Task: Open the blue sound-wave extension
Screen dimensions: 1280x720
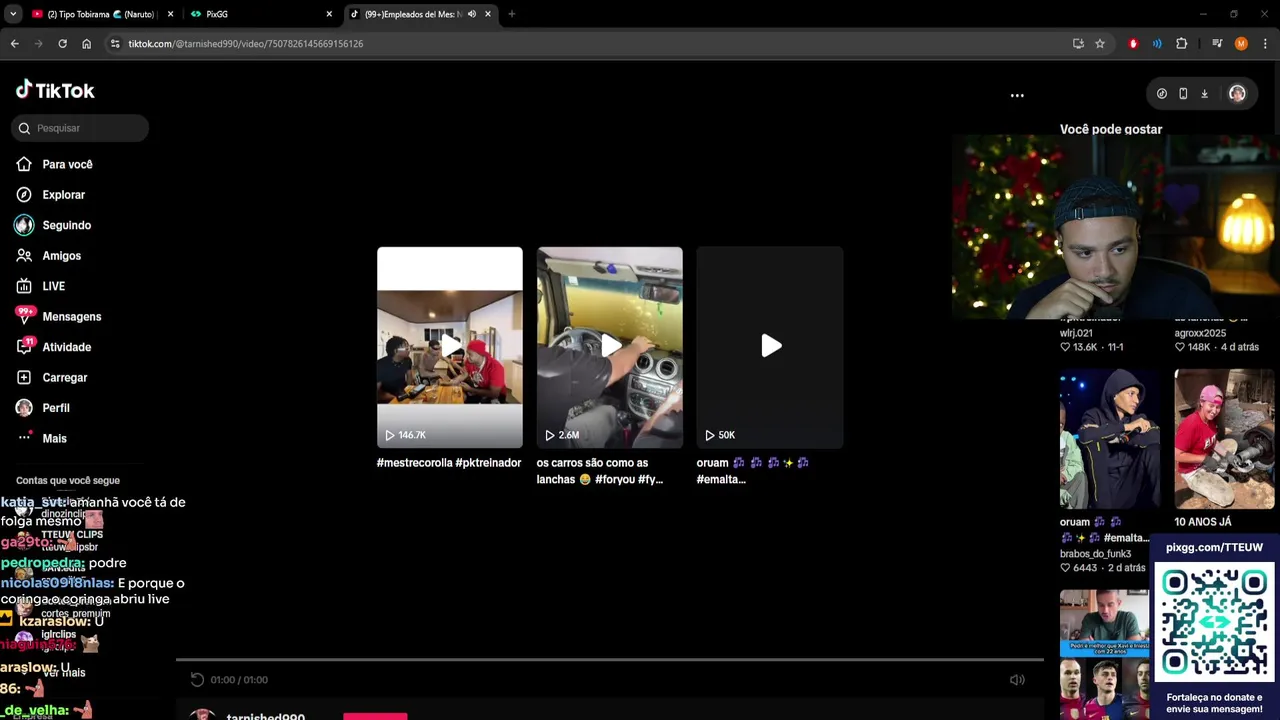Action: coord(1157,44)
